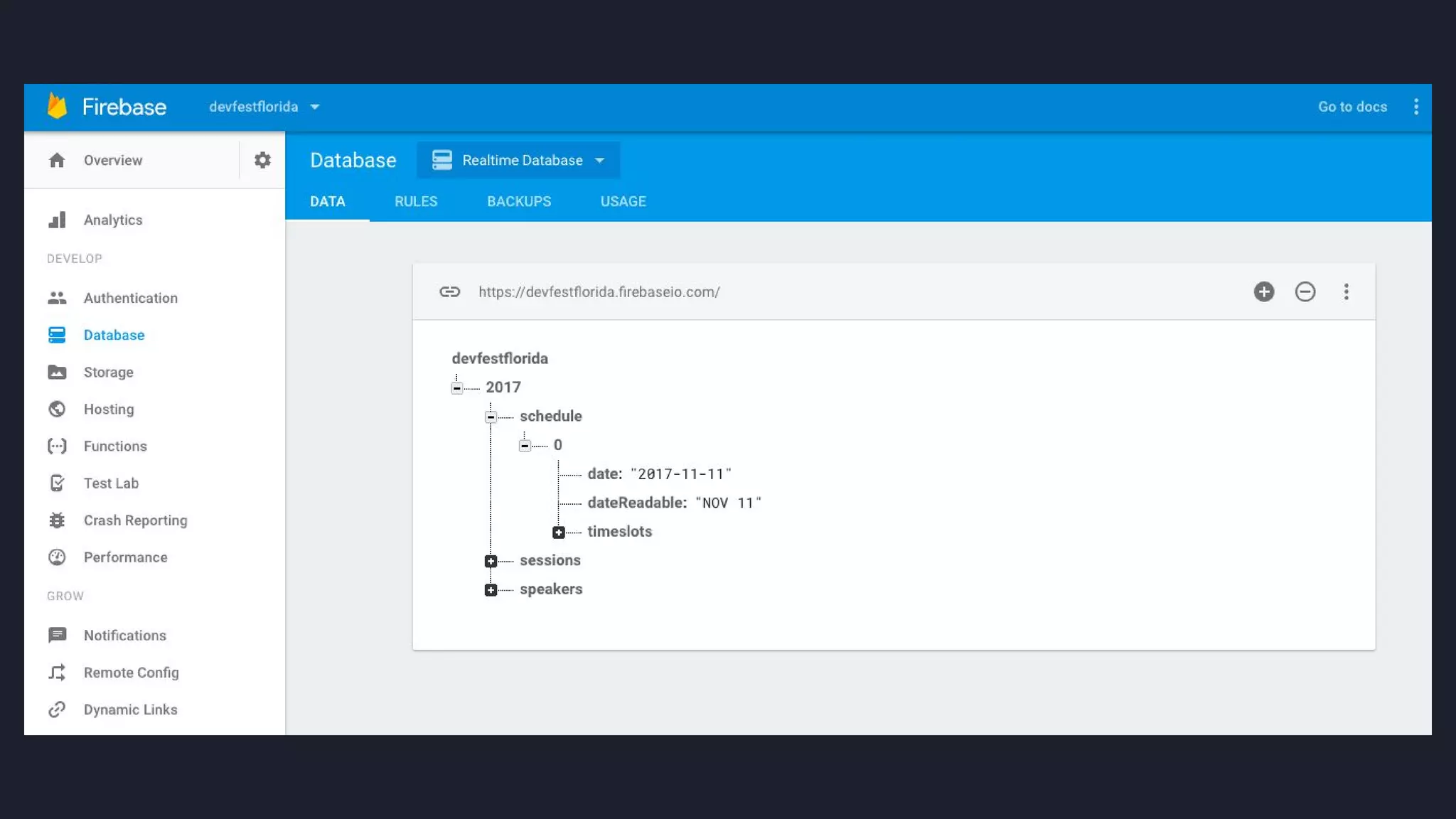The height and width of the screenshot is (819, 1456).
Task: Switch to the BACKUPS tab
Action: [x=518, y=202]
